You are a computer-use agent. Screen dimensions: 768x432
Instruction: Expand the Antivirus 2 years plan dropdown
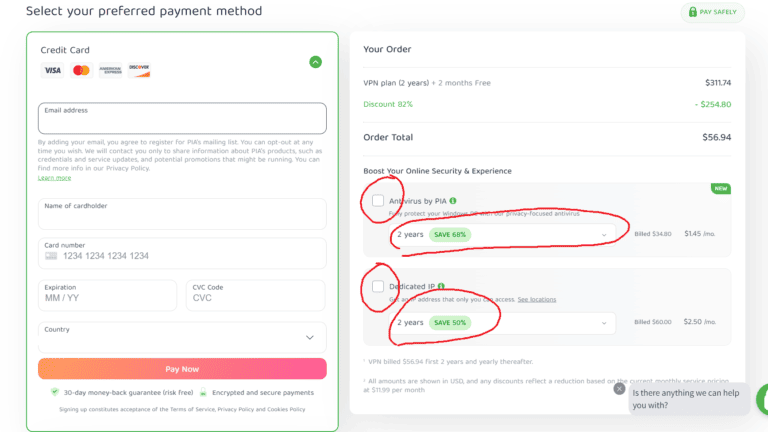(502, 235)
